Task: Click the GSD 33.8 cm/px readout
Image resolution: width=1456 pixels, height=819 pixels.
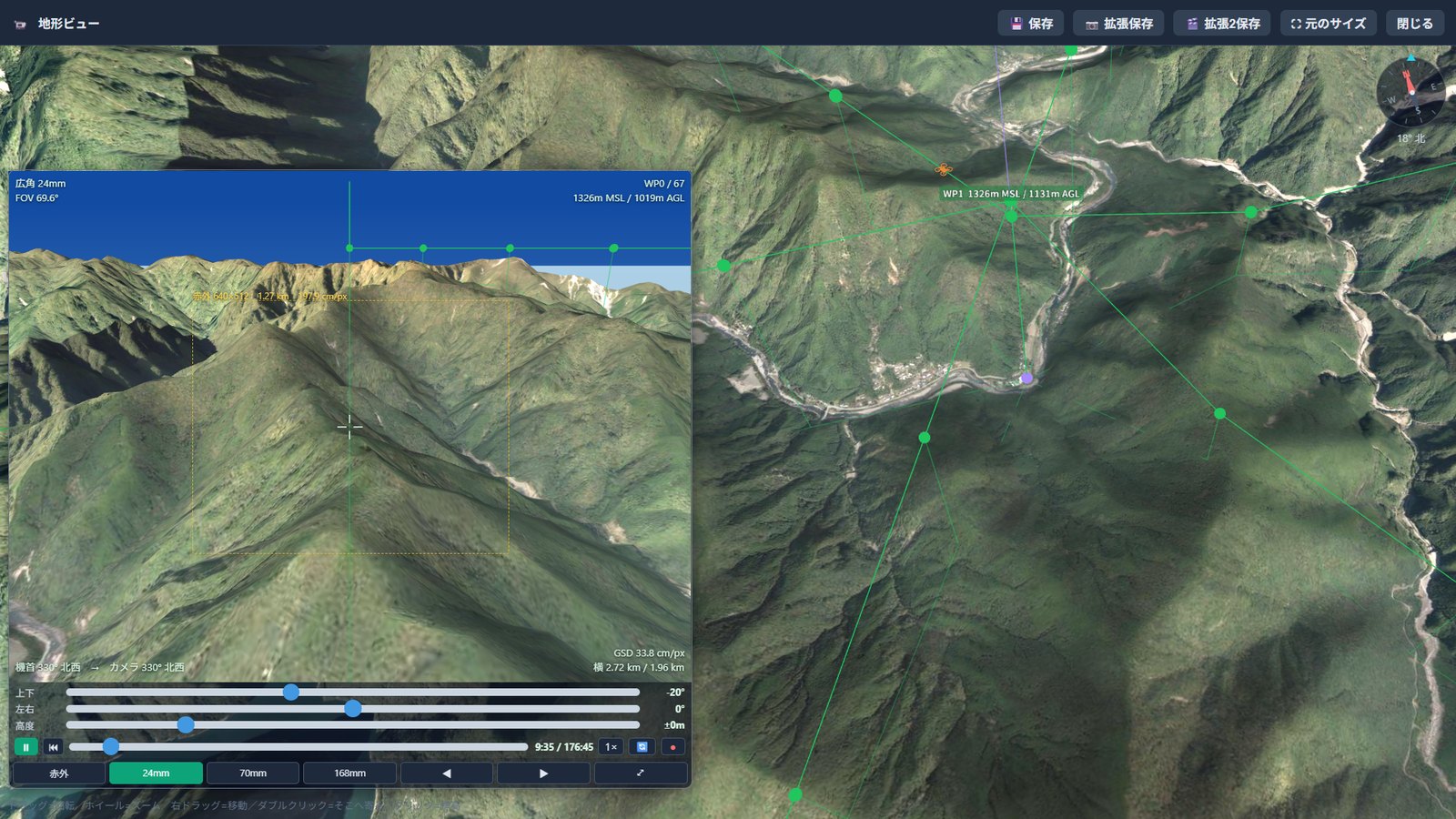Action: [649, 653]
